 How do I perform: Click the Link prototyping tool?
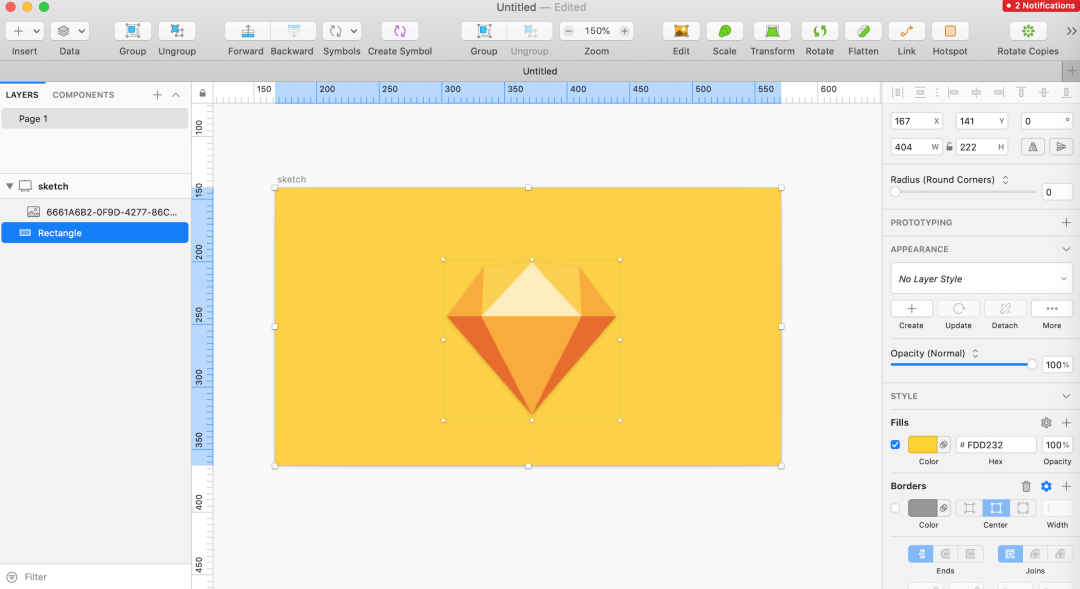pos(906,31)
